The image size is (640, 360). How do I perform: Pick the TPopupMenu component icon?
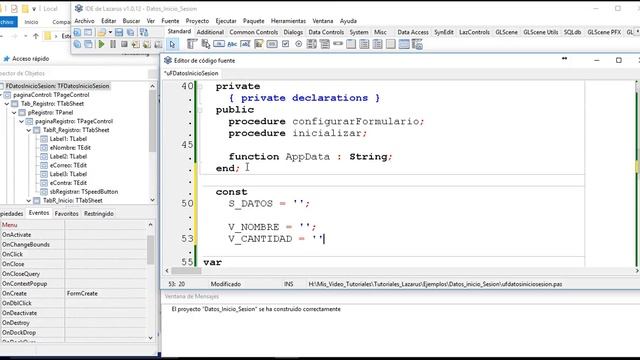click(x=206, y=44)
